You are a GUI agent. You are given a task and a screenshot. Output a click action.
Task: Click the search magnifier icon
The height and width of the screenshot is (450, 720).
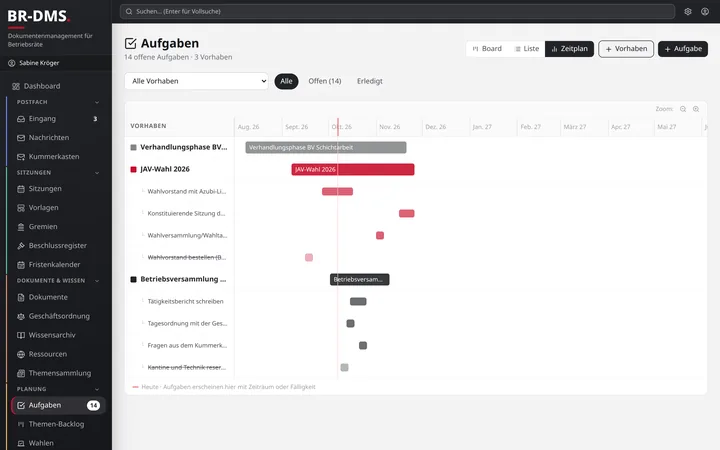pyautogui.click(x=129, y=11)
